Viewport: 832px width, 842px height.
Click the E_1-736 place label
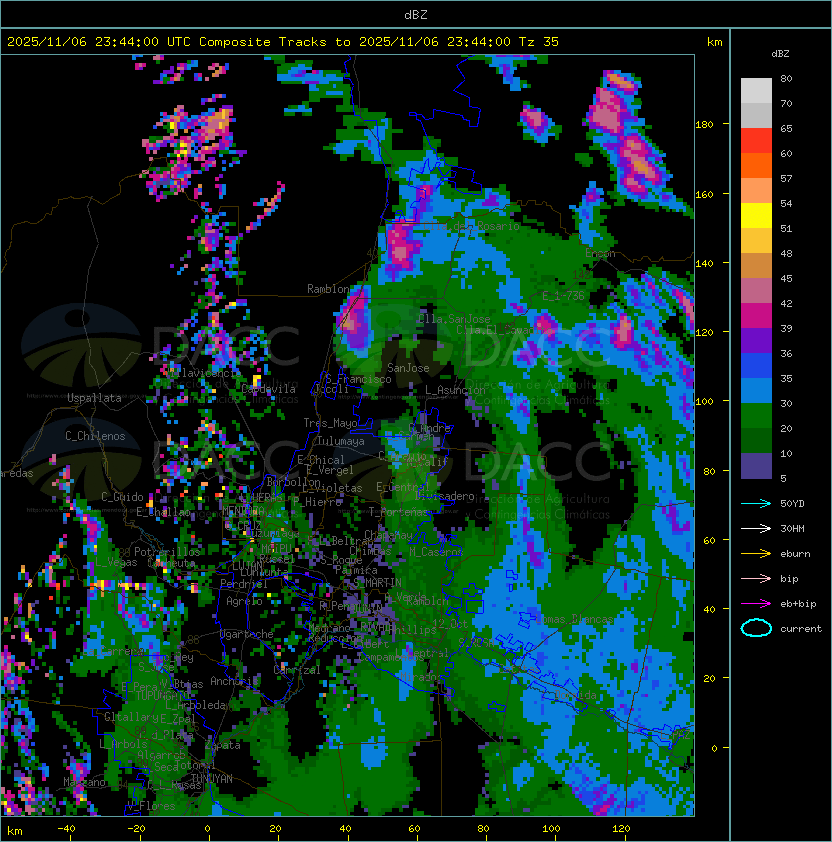point(563,295)
